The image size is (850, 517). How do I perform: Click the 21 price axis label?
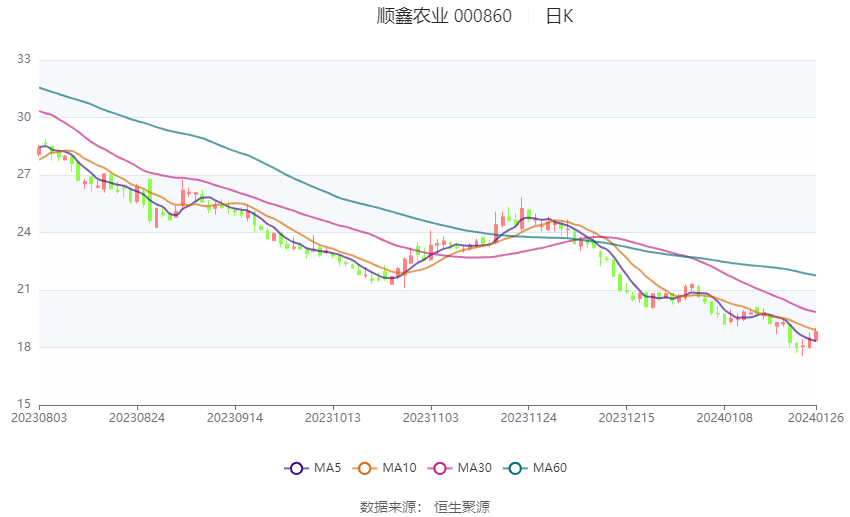click(24, 289)
